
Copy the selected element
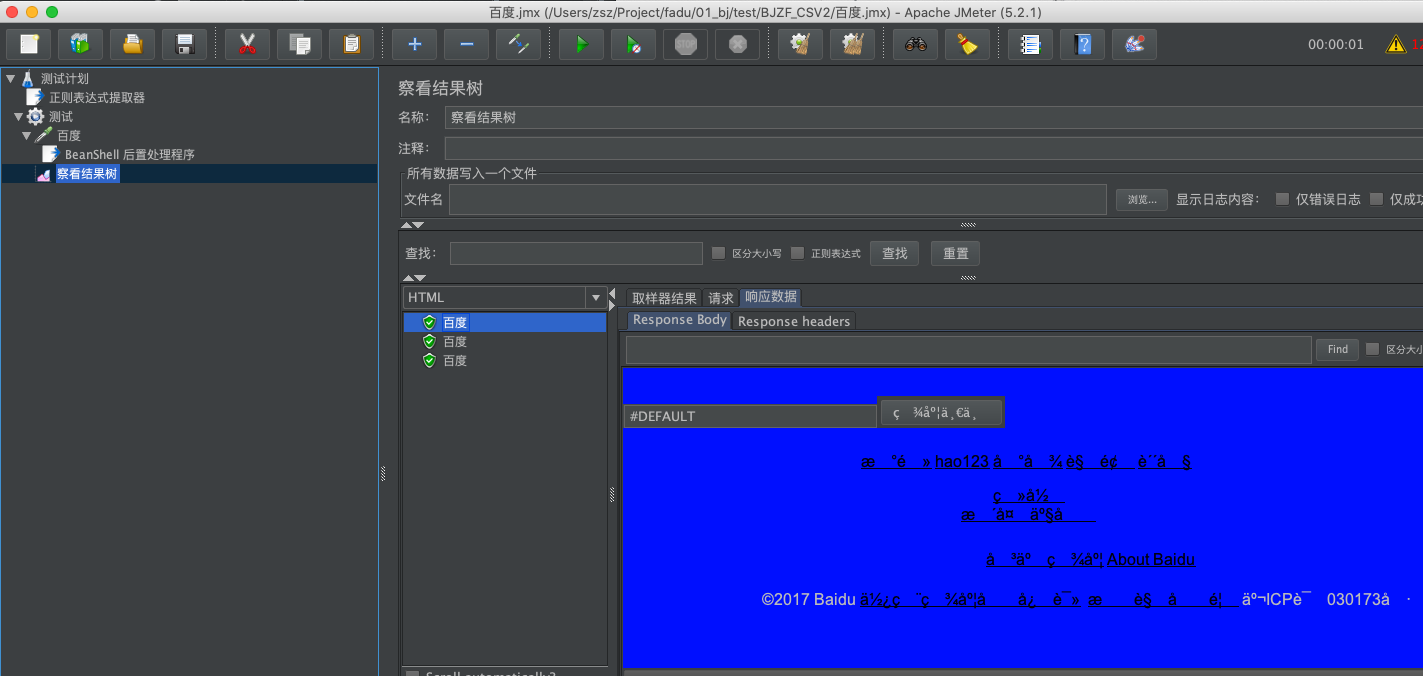[299, 44]
